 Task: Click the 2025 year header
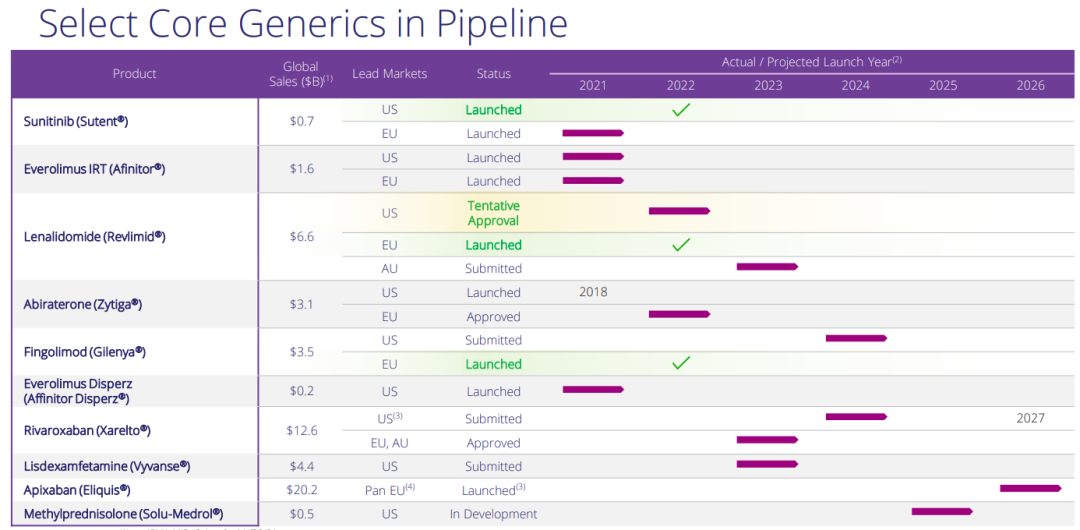click(943, 85)
